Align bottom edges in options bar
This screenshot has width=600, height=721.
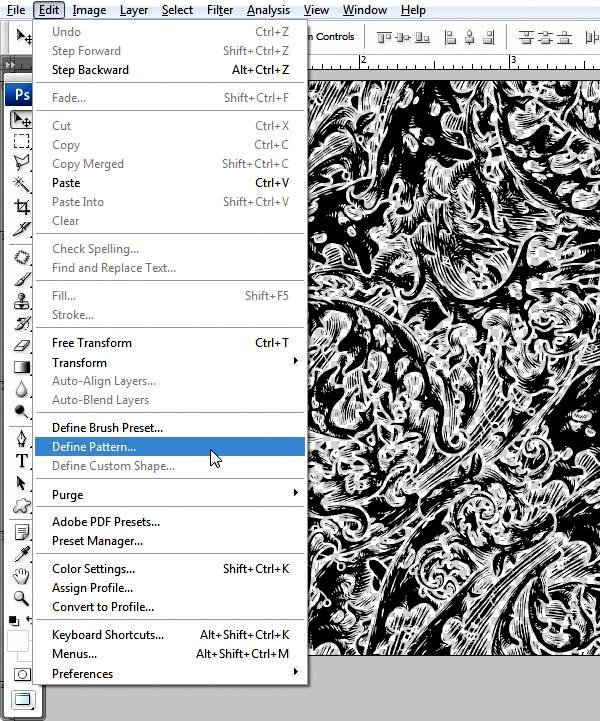[x=422, y=37]
